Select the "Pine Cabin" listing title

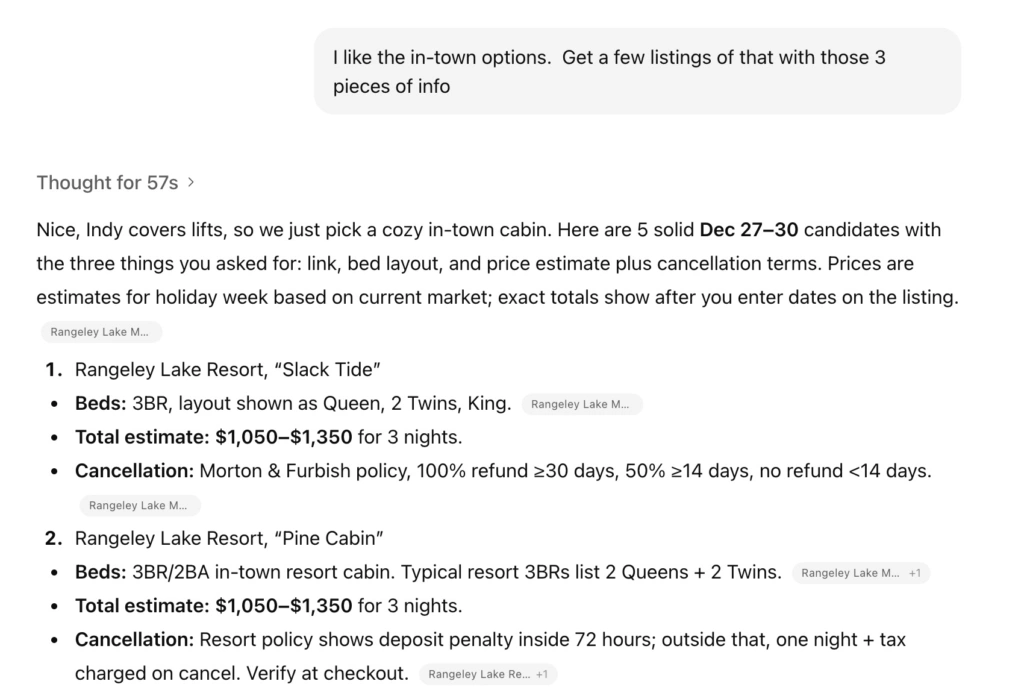229,538
